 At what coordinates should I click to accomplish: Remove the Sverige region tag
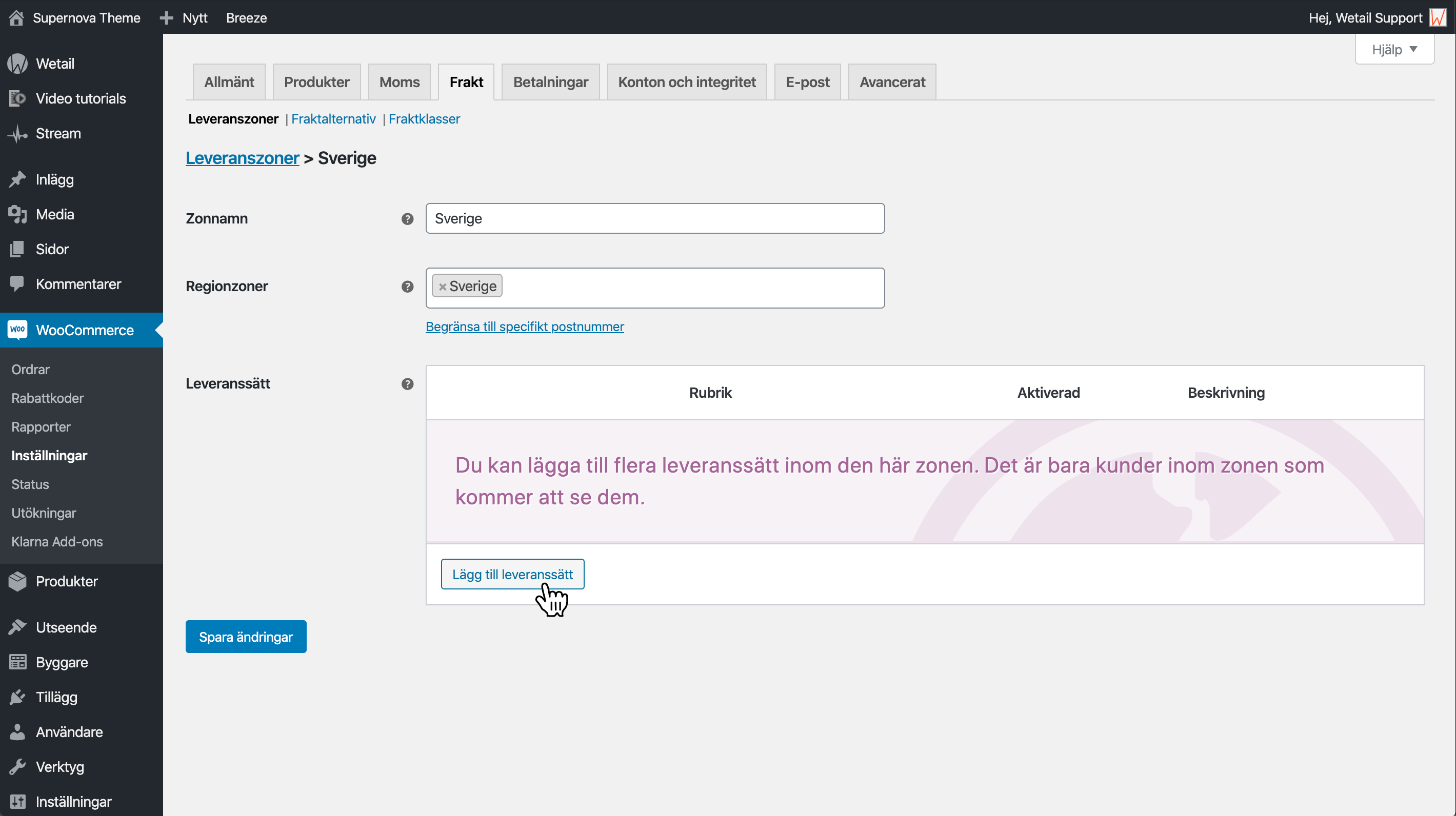tap(443, 287)
